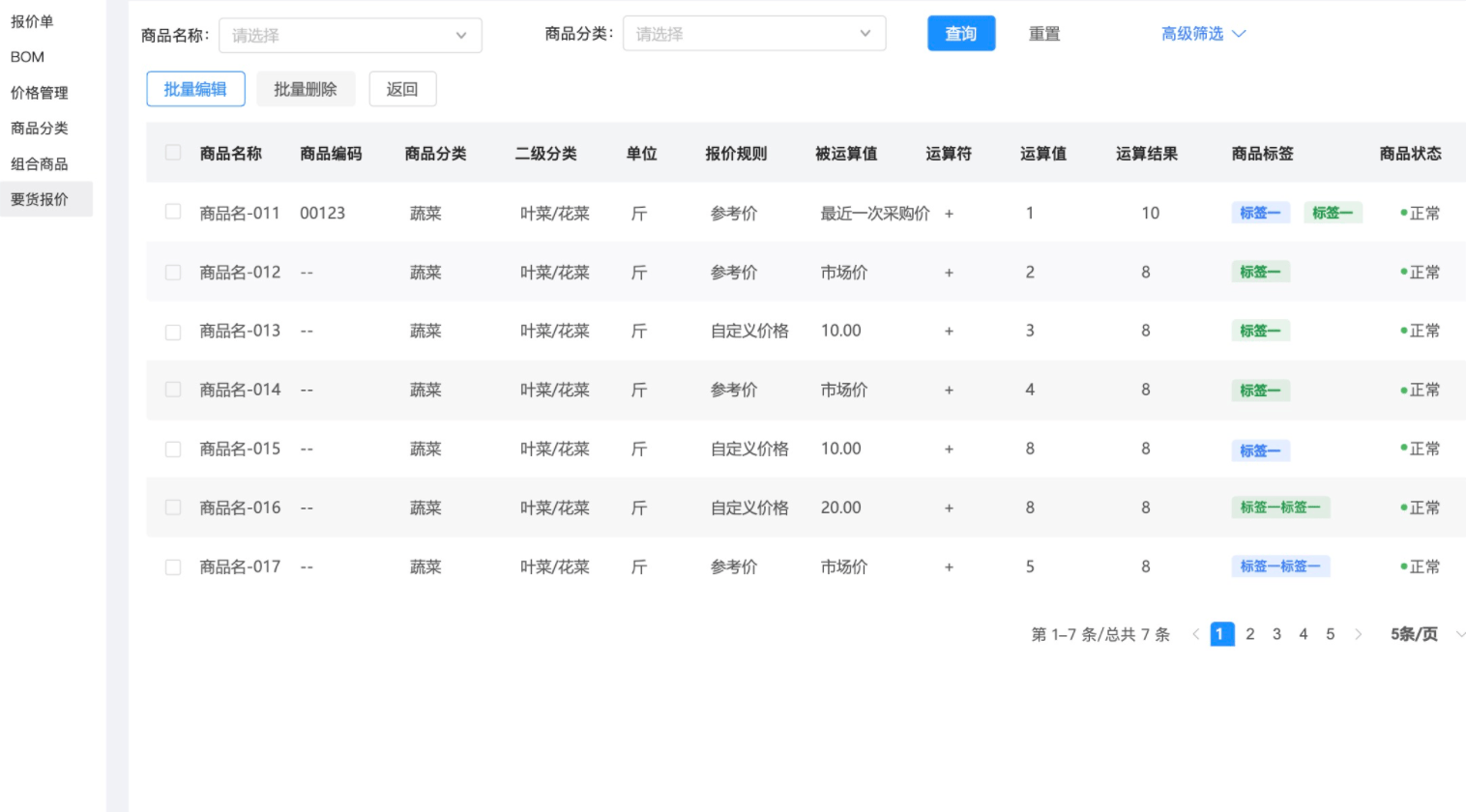
Task: Click the 批量编辑 button
Action: coord(195,89)
